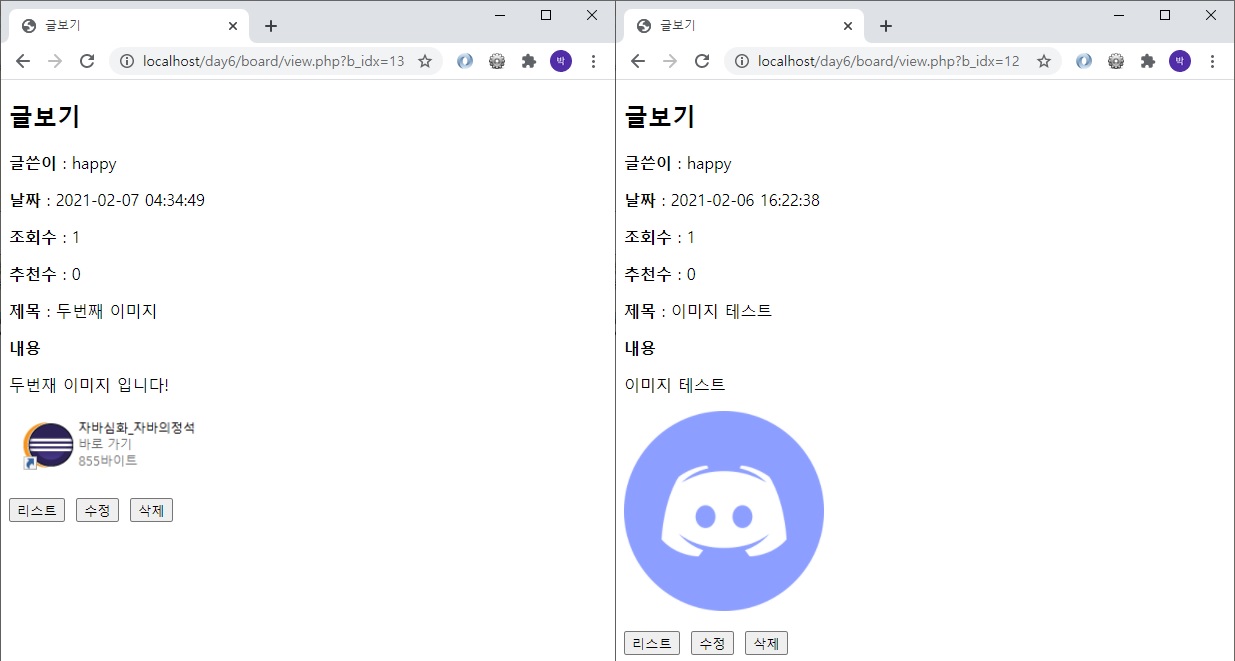Bookmark page with star in right window
Screen dimensions: 1235x661
[x=1044, y=61]
